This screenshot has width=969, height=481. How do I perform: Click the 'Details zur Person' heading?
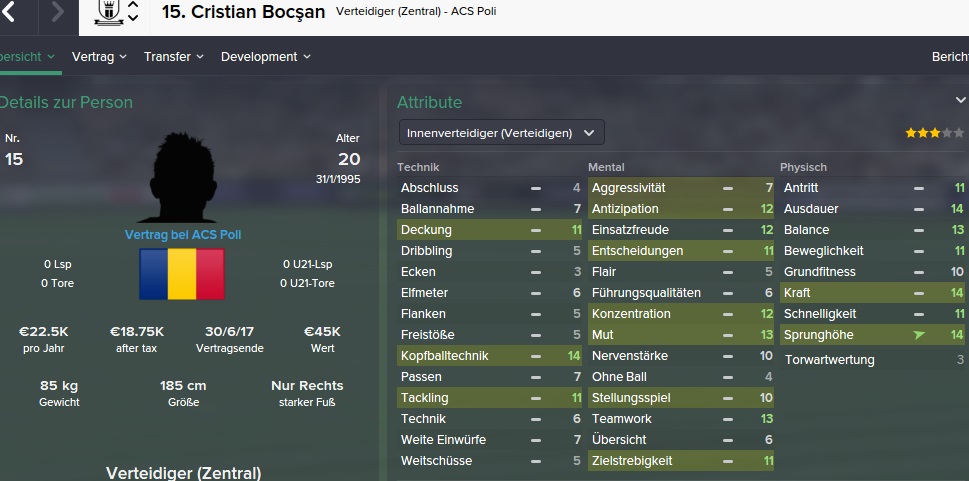tap(66, 102)
